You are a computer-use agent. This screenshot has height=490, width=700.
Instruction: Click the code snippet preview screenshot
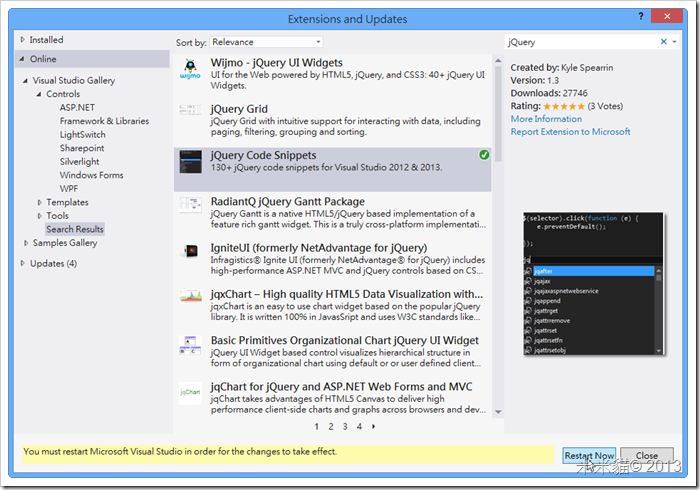point(593,284)
